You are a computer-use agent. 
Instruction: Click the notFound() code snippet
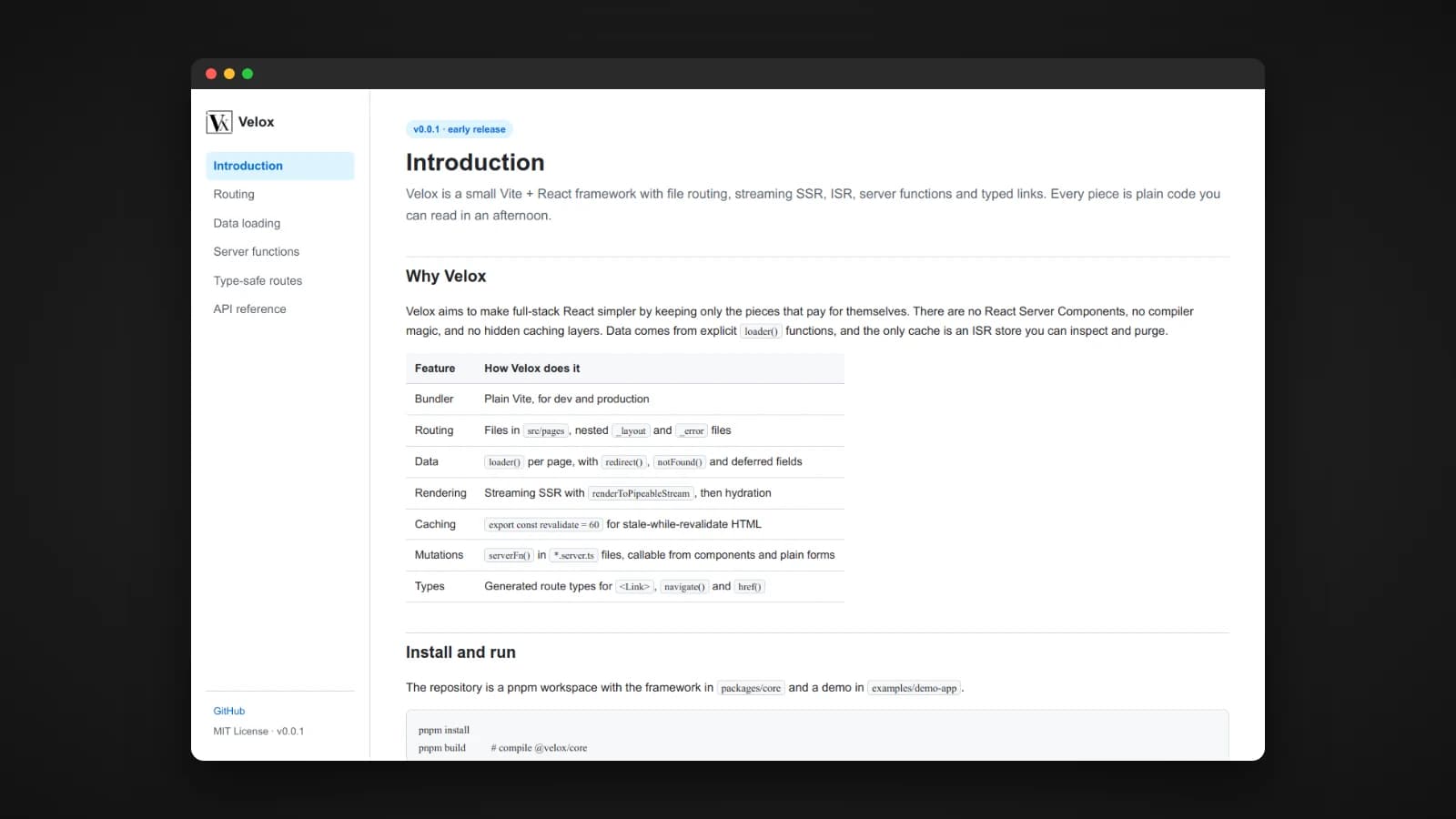pyautogui.click(x=680, y=462)
